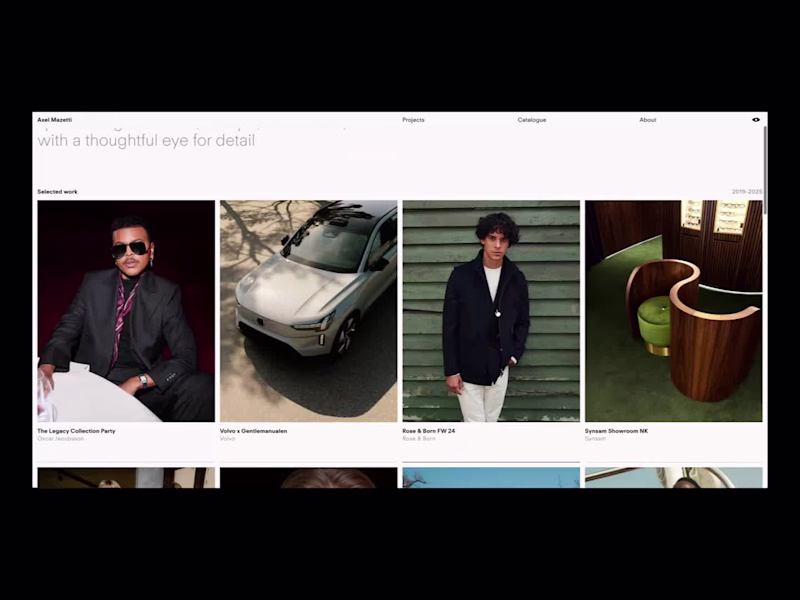Click the Rose & Born client label
The image size is (800, 600).
[419, 439]
